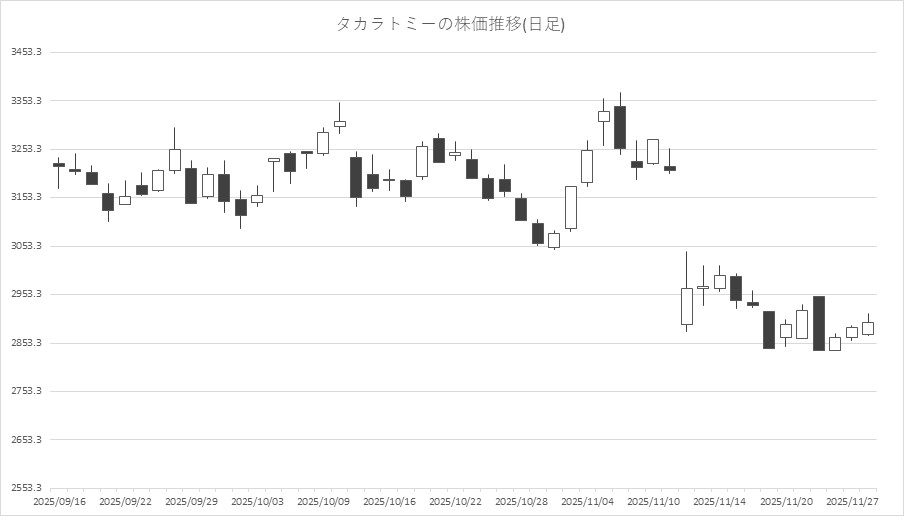904x516 pixels.
Task: Click the 2025/09/16 date label
Action: click(59, 501)
